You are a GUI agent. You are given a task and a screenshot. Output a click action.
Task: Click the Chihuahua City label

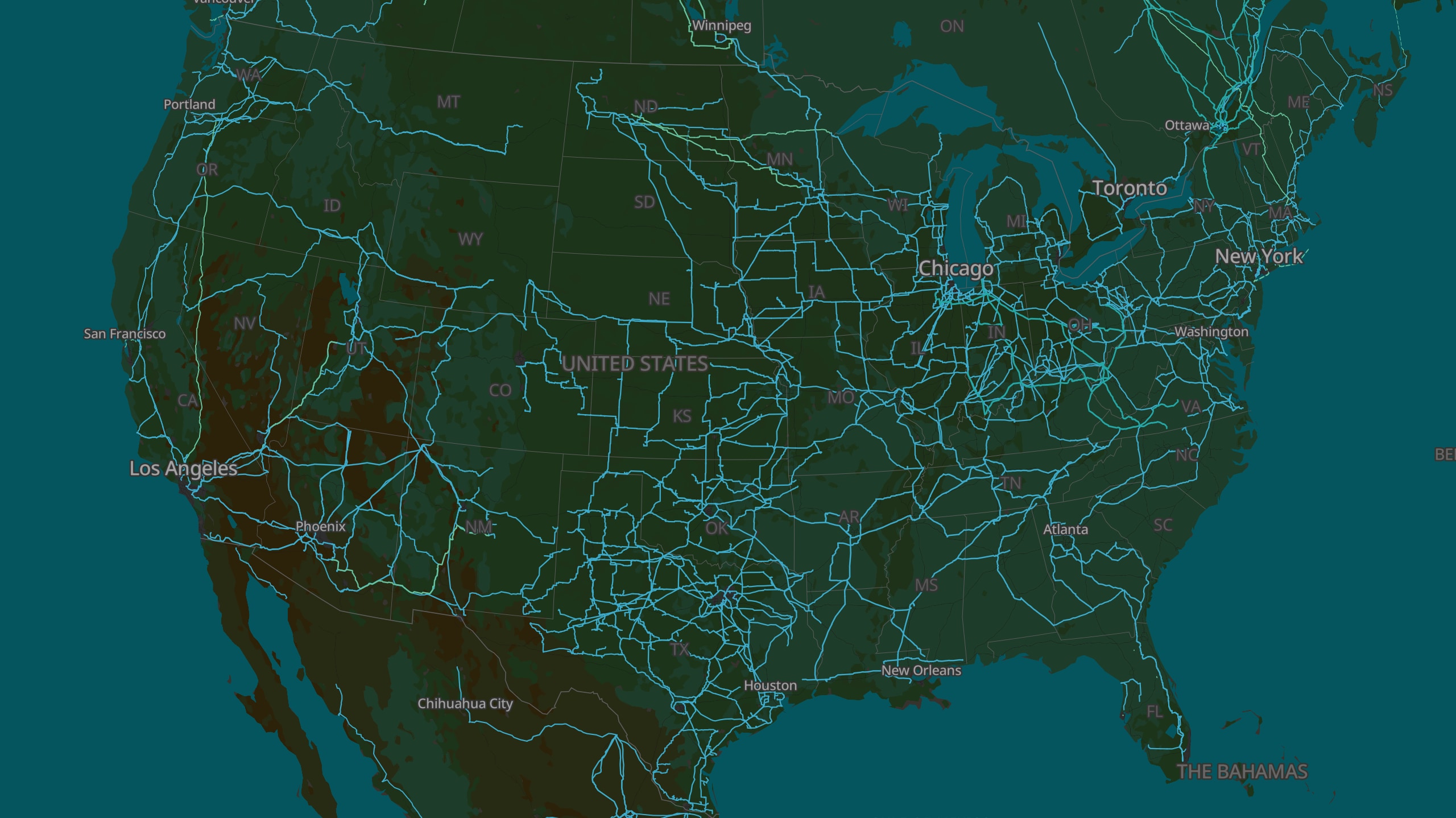(x=465, y=704)
